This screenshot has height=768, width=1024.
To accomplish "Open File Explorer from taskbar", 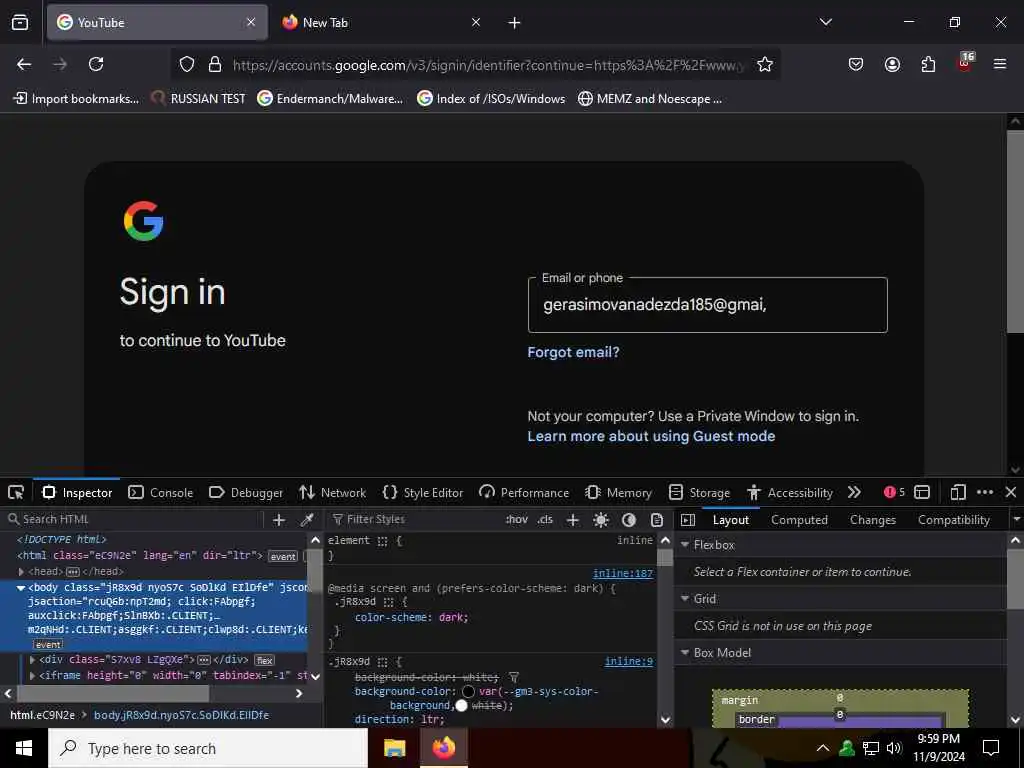I will [394, 748].
